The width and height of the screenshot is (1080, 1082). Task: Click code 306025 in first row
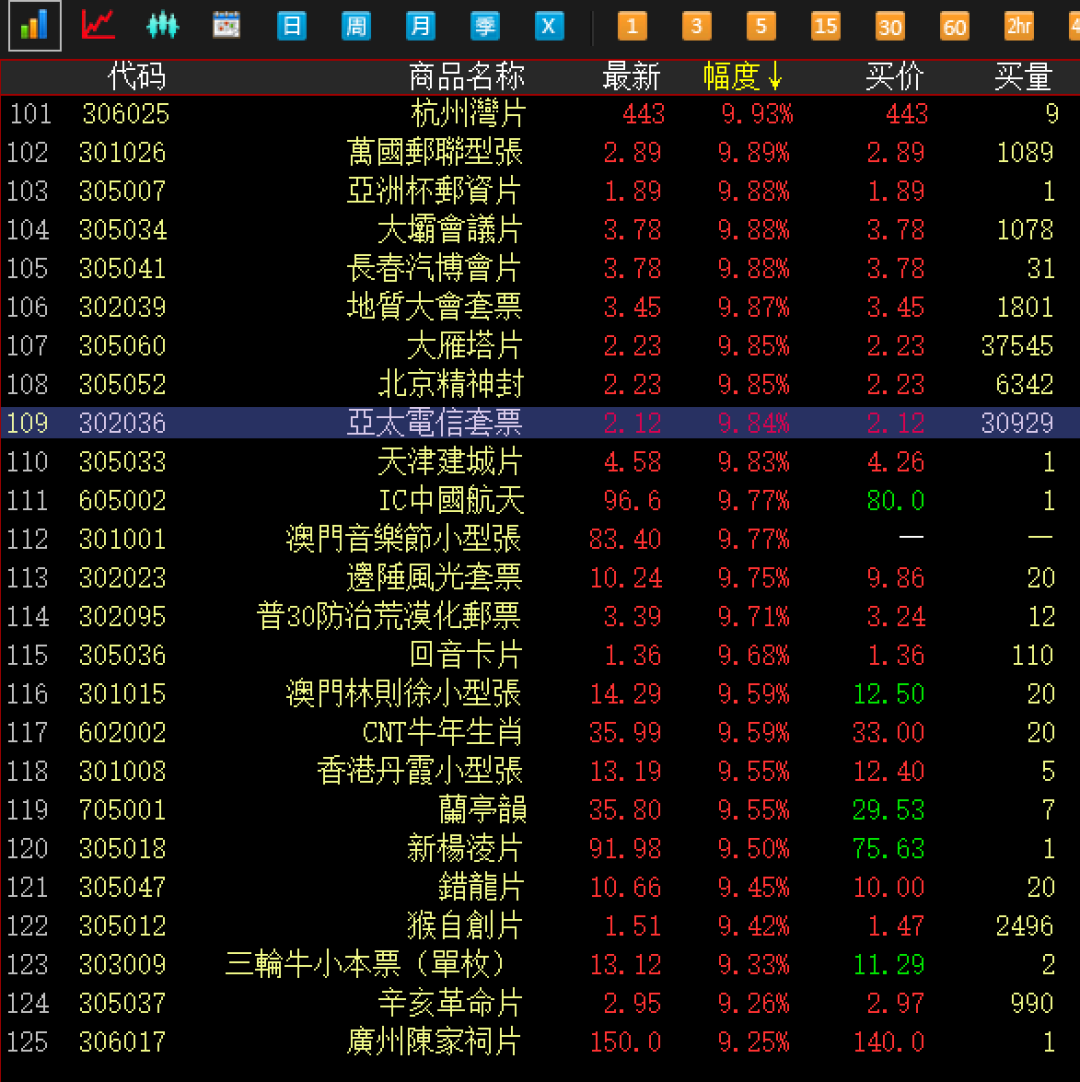(x=126, y=114)
